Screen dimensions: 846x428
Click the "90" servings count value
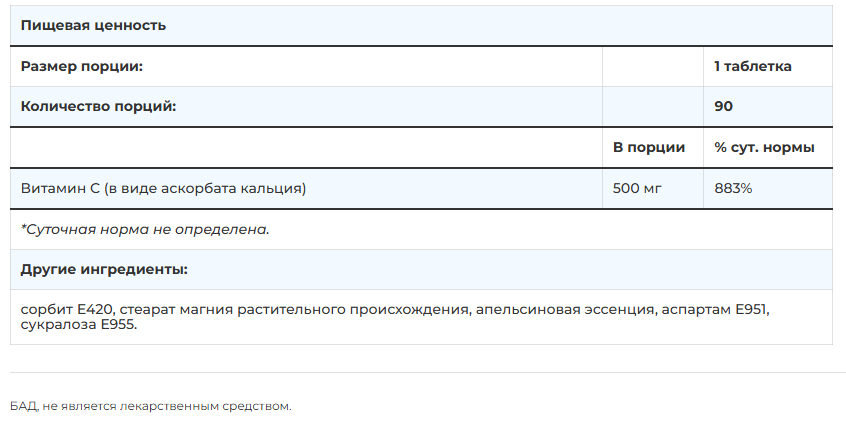coord(724,106)
